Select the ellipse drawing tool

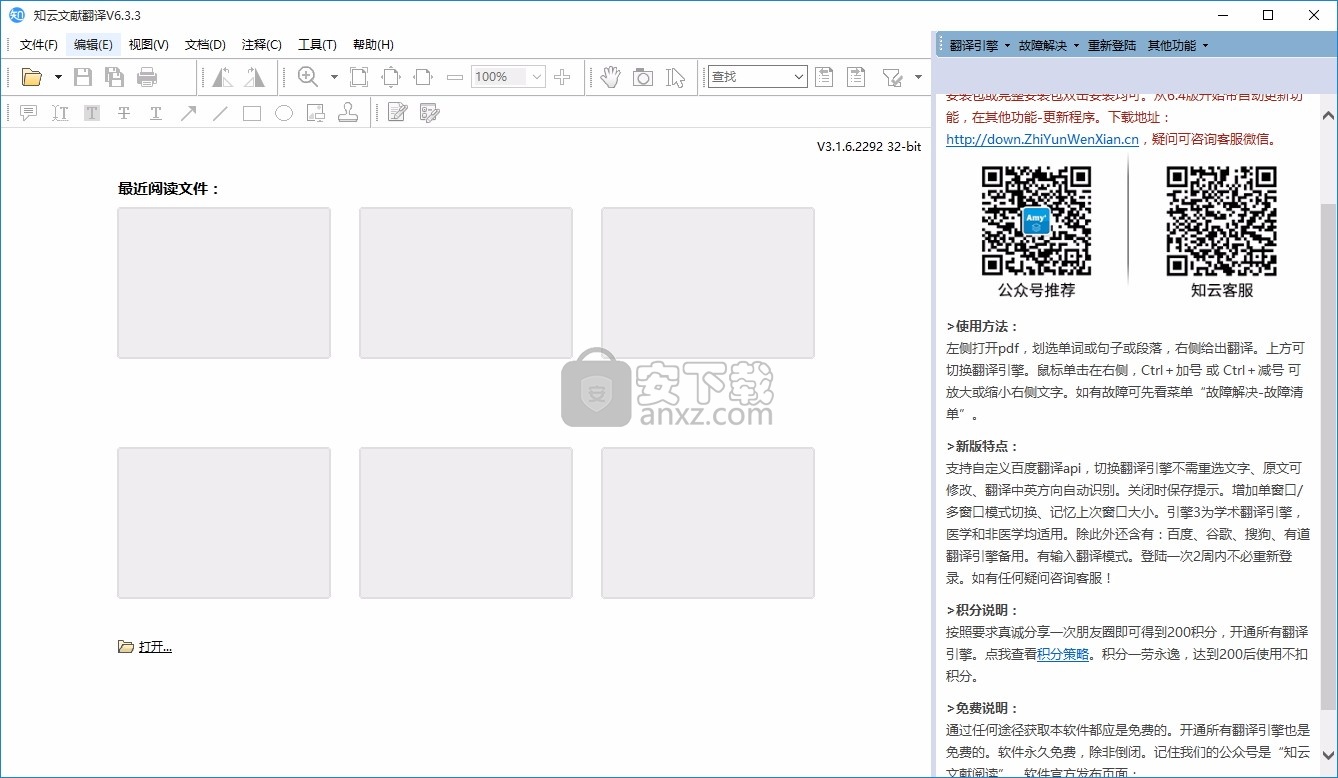284,113
